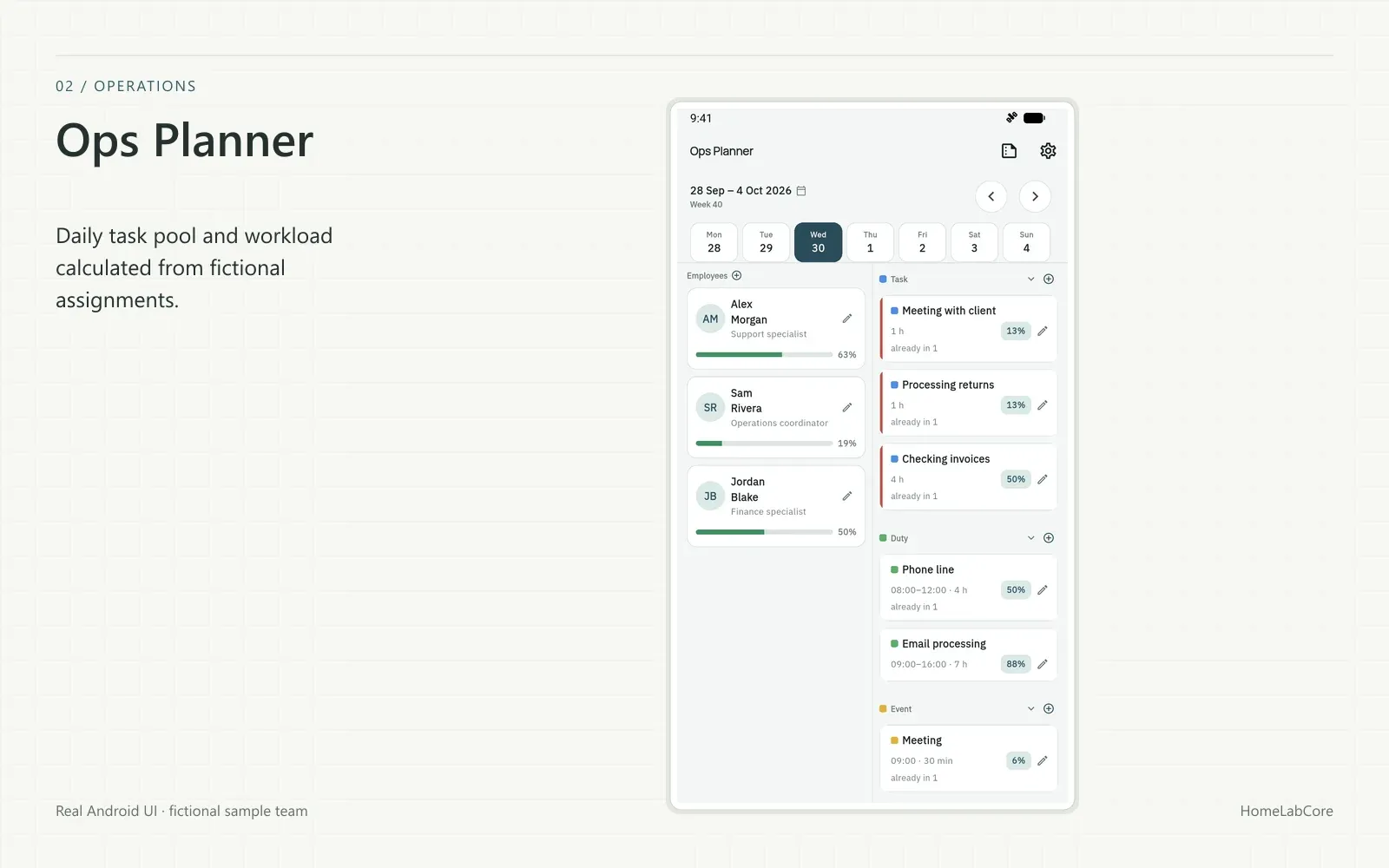Select Sat 3 day tab

tap(975, 242)
